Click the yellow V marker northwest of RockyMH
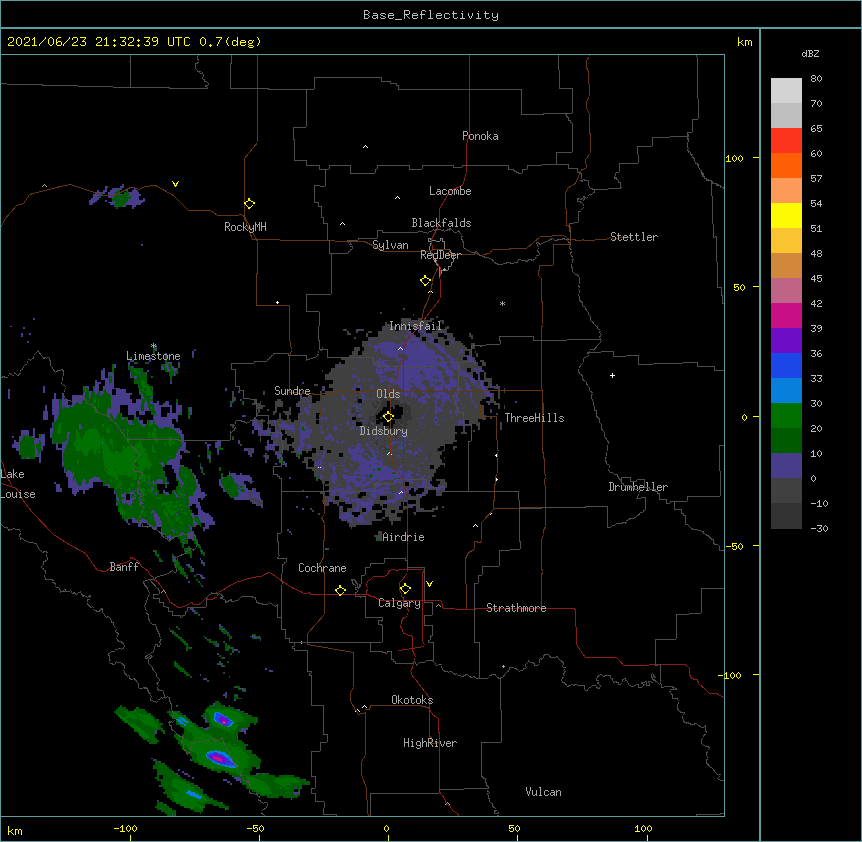 point(175,184)
